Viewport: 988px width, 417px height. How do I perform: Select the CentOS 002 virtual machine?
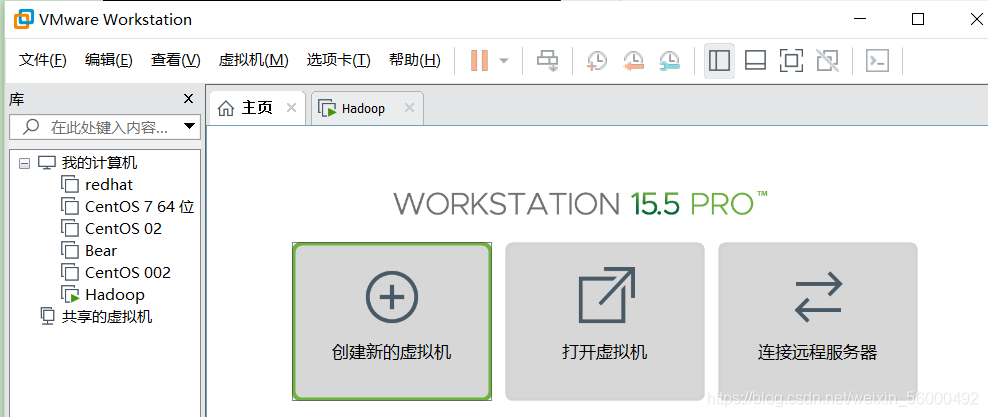[128, 273]
